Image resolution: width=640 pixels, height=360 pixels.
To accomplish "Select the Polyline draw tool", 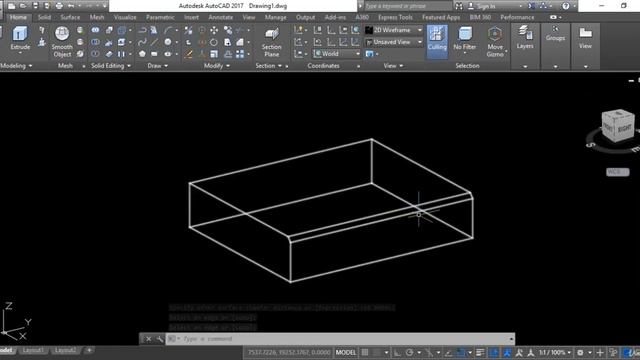I will [142, 30].
